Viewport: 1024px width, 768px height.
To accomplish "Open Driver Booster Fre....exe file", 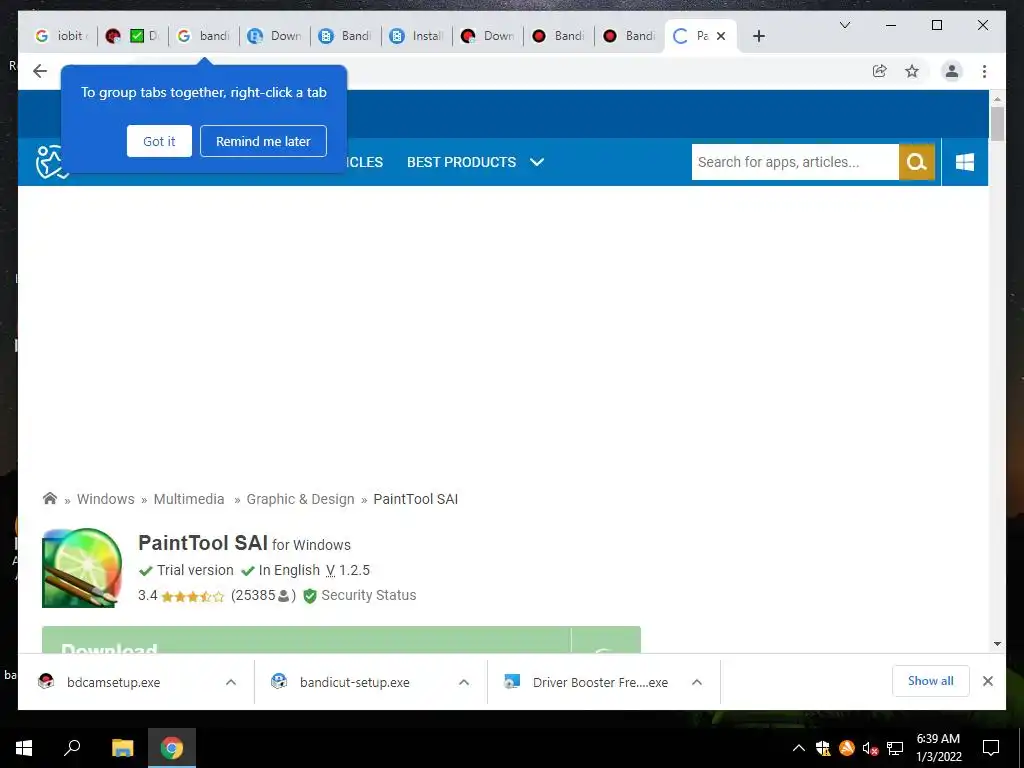I will [x=600, y=682].
